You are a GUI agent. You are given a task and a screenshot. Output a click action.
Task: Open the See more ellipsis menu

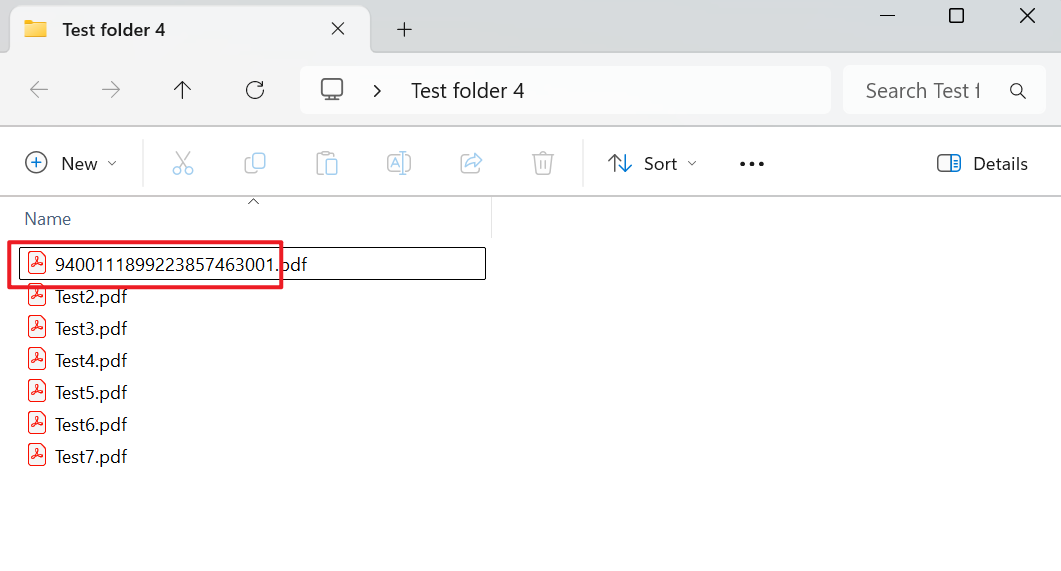pos(751,164)
